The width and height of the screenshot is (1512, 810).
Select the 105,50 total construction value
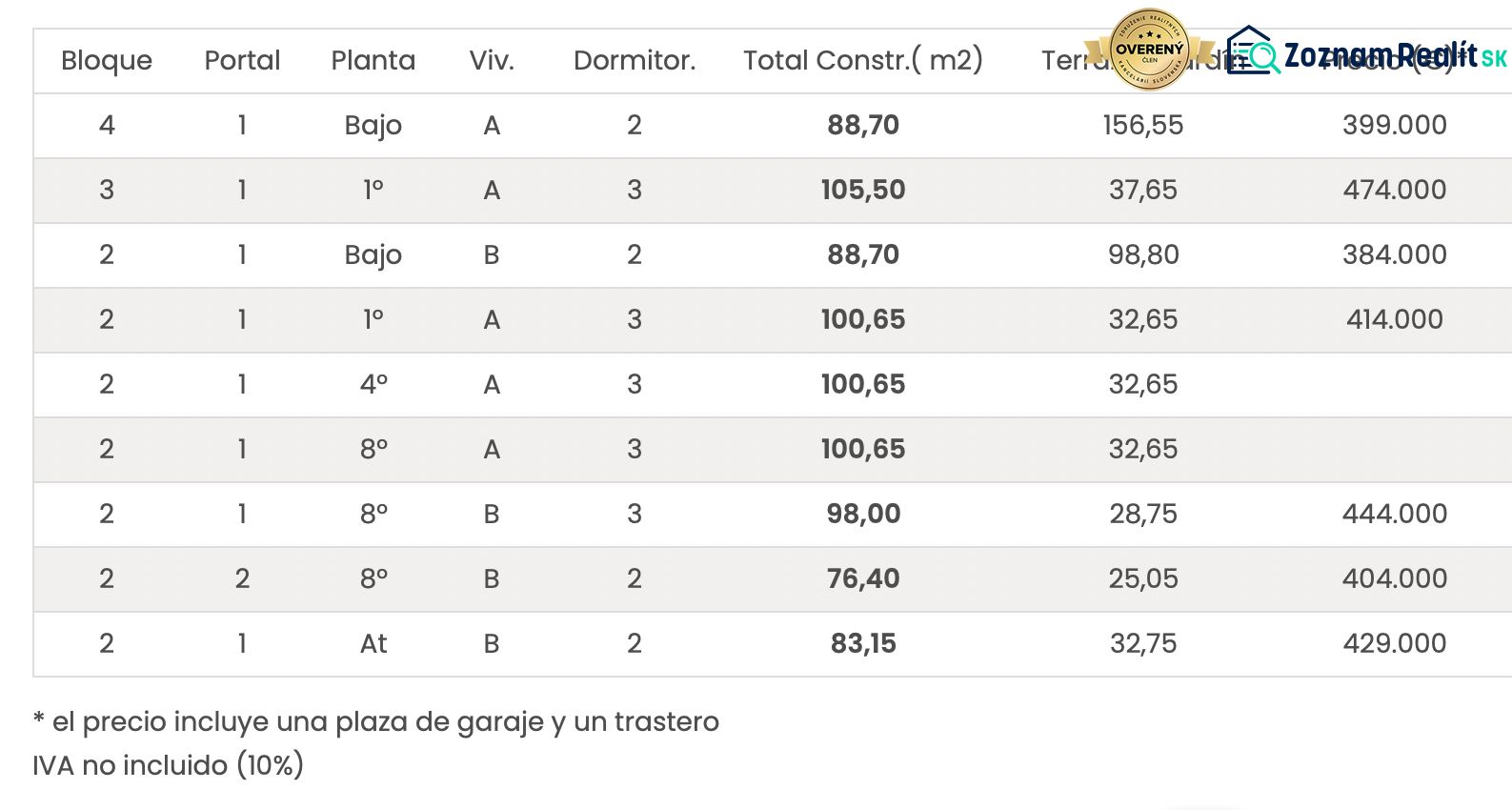click(863, 190)
